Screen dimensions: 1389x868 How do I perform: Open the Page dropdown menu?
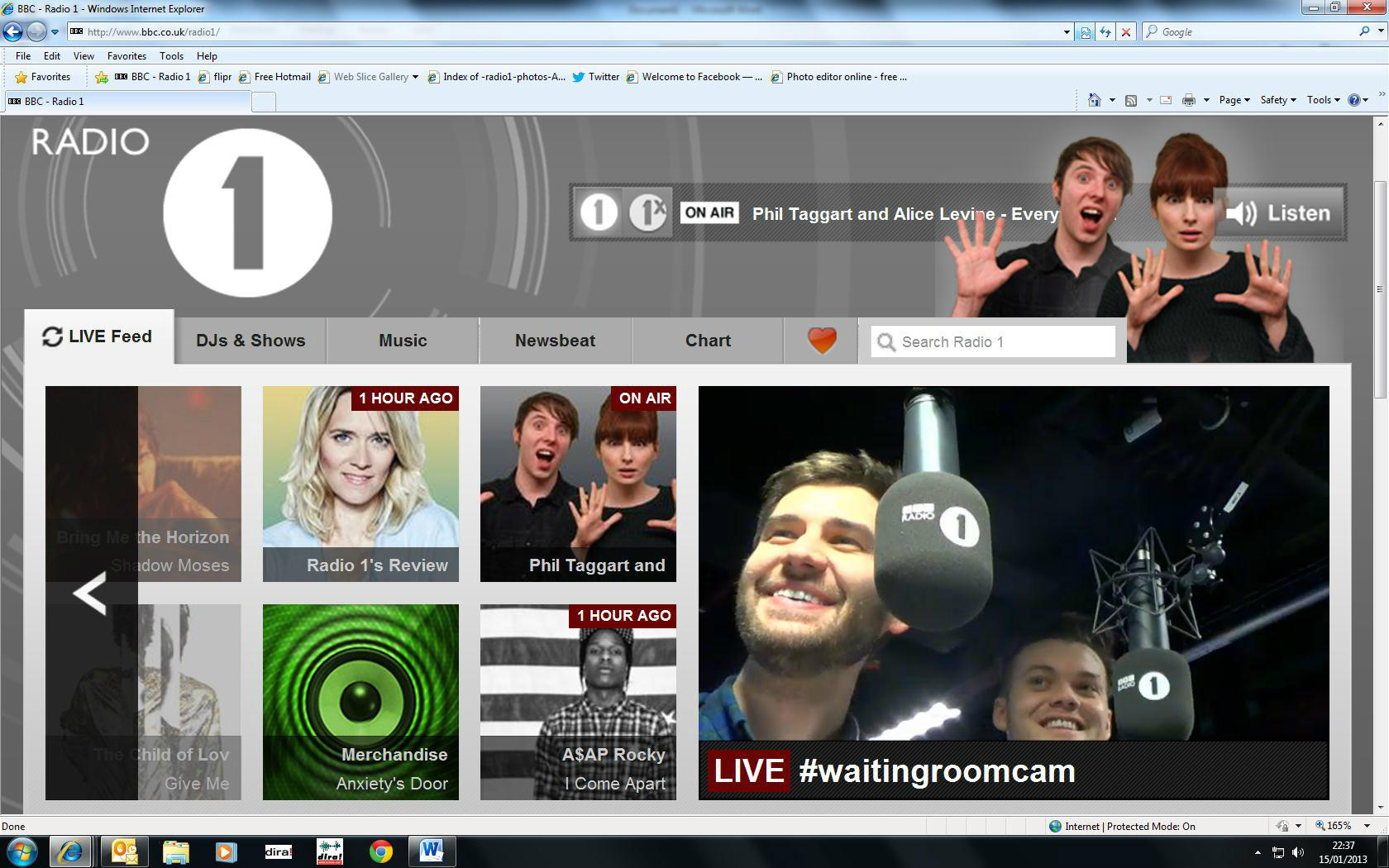point(1234,100)
